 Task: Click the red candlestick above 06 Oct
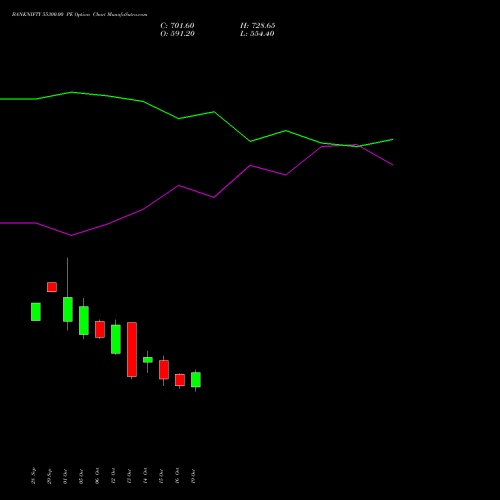point(100,330)
